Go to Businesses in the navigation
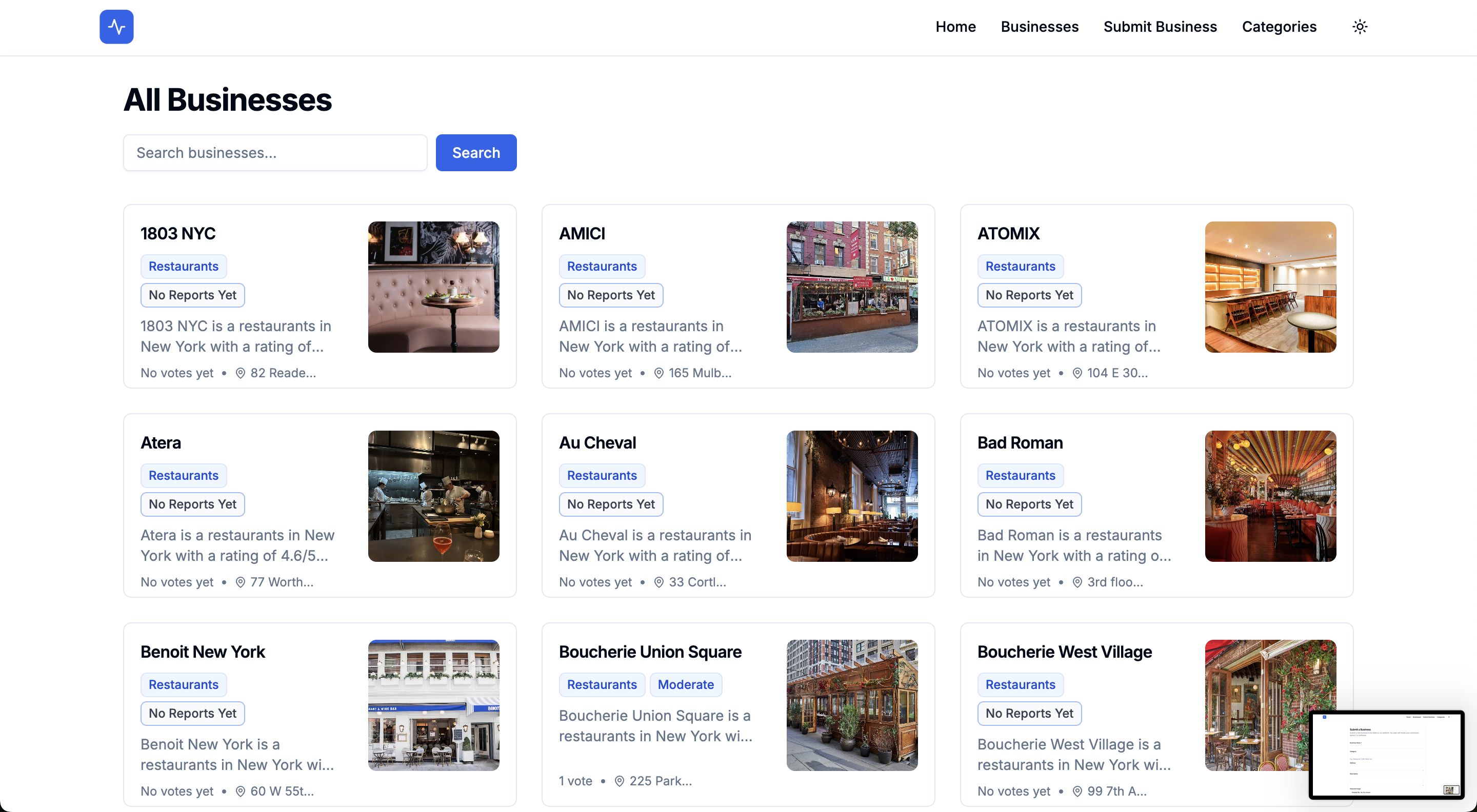The height and width of the screenshot is (812, 1477). (x=1040, y=27)
